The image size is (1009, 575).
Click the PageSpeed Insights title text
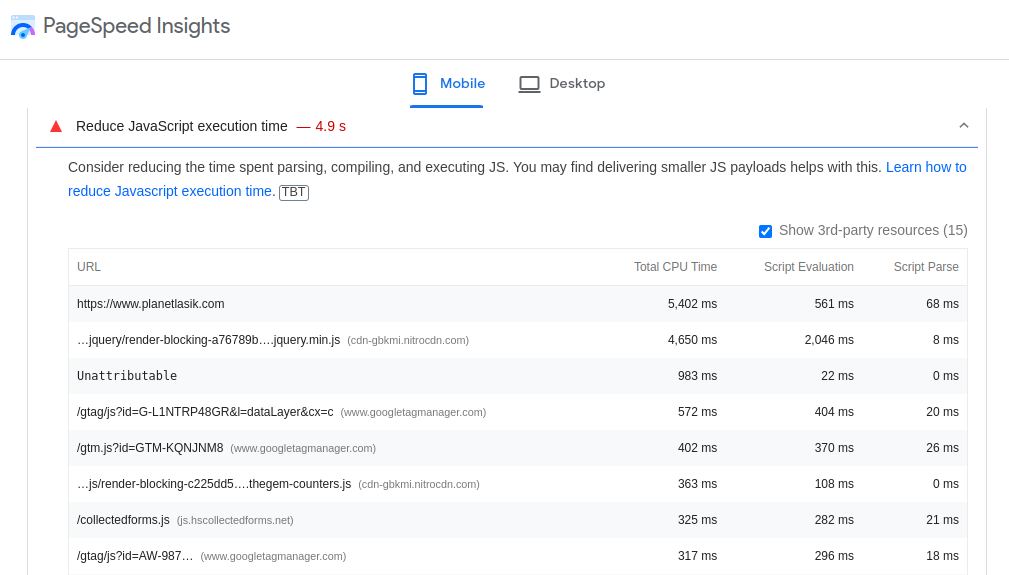(x=136, y=26)
